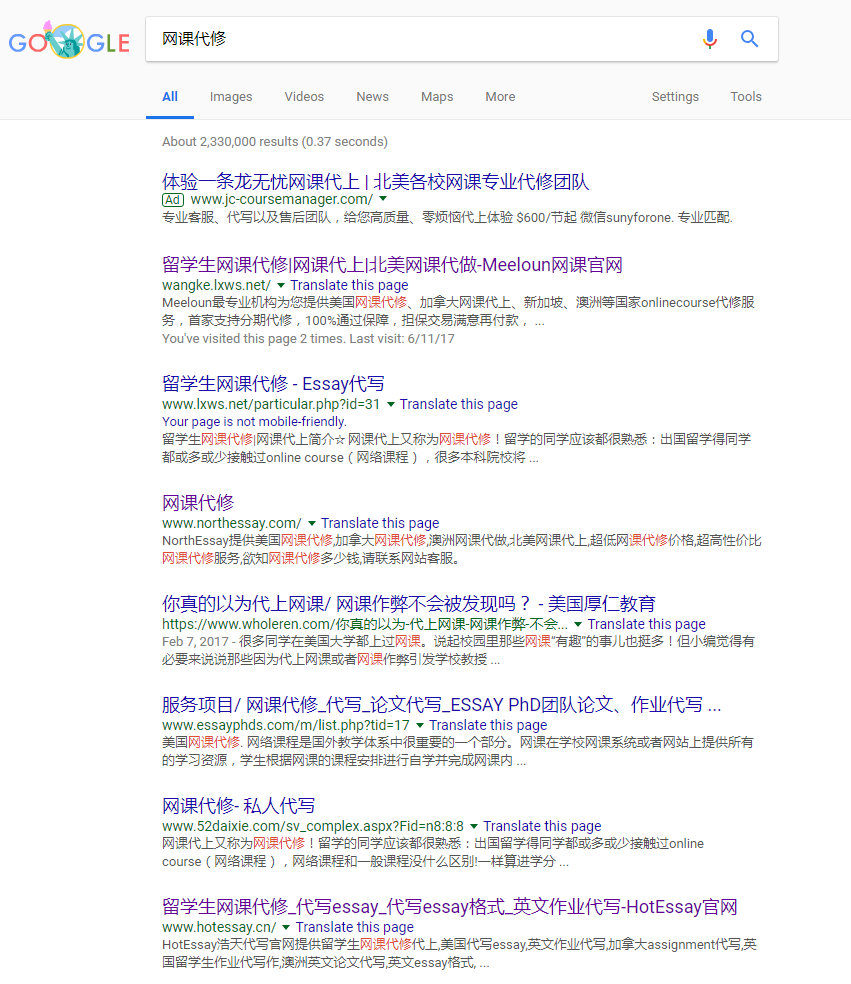This screenshot has height=984, width=851.
Task: Click the www.hotessay.cn/ green URL
Action: click(x=219, y=927)
